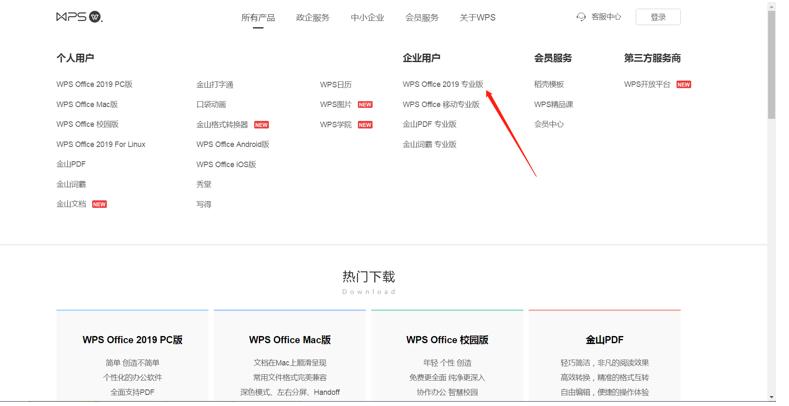Image resolution: width=789 pixels, height=406 pixels.
Task: Select the WPS Office 校园版 menu link
Action: click(87, 124)
